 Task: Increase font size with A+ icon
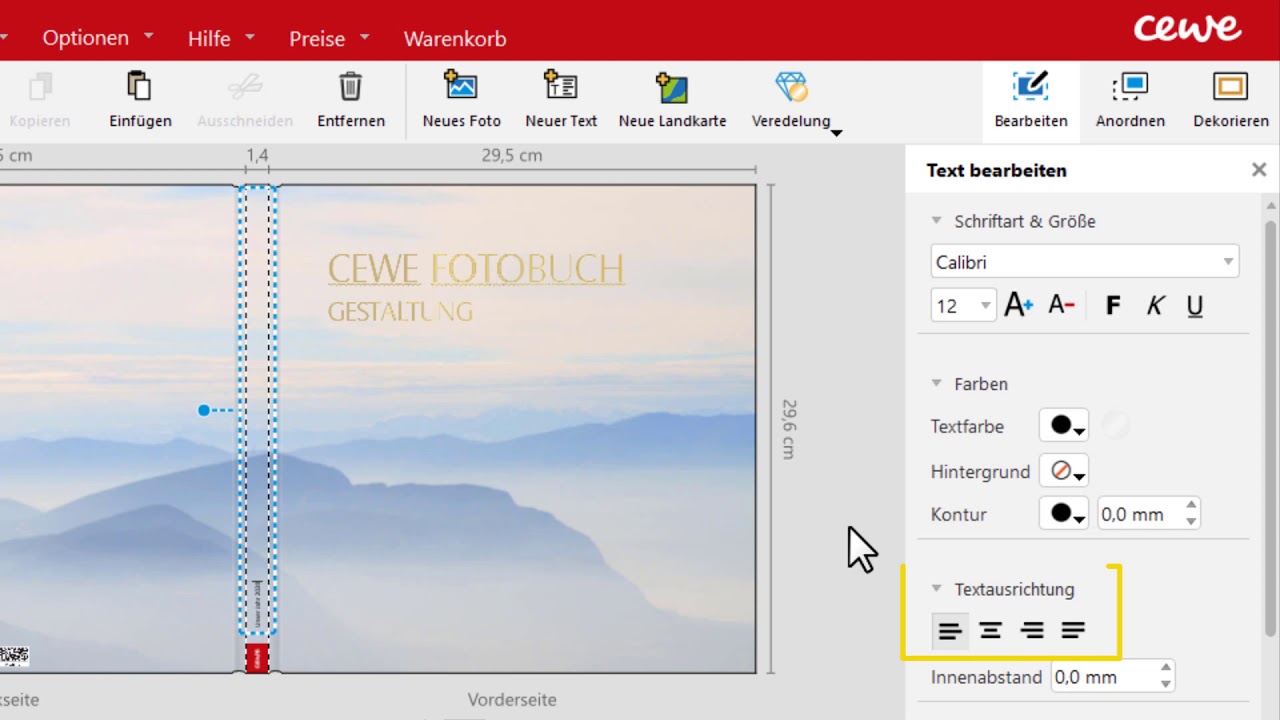click(1018, 306)
